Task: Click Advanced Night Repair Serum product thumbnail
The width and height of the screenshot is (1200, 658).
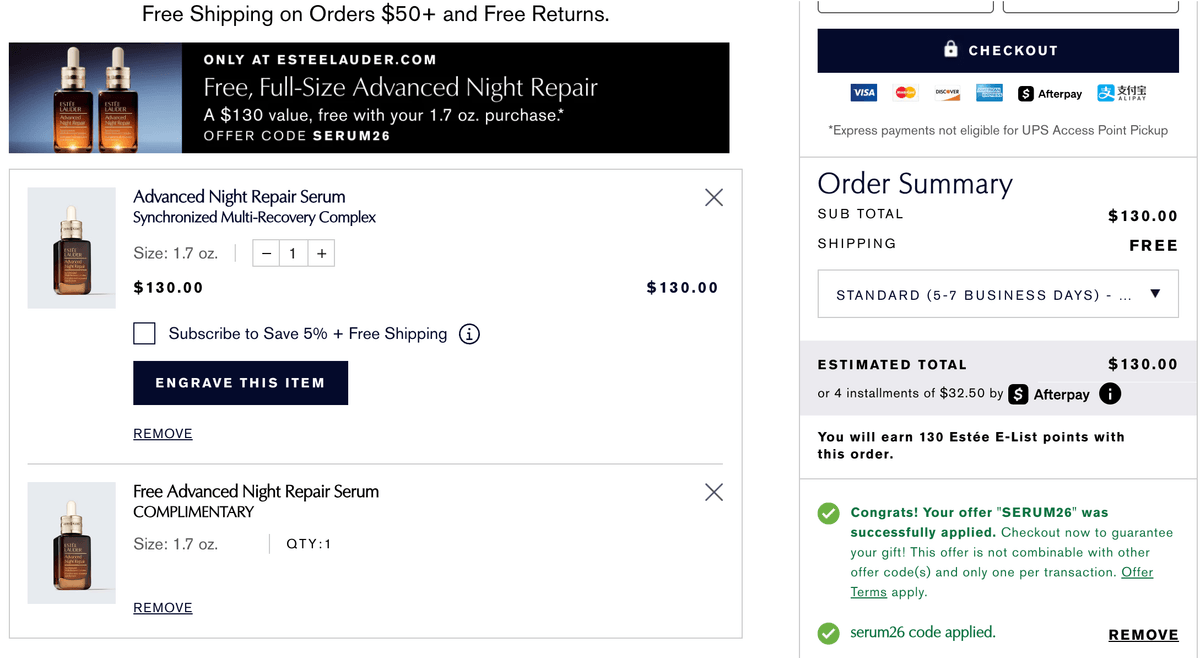Action: coord(71,248)
